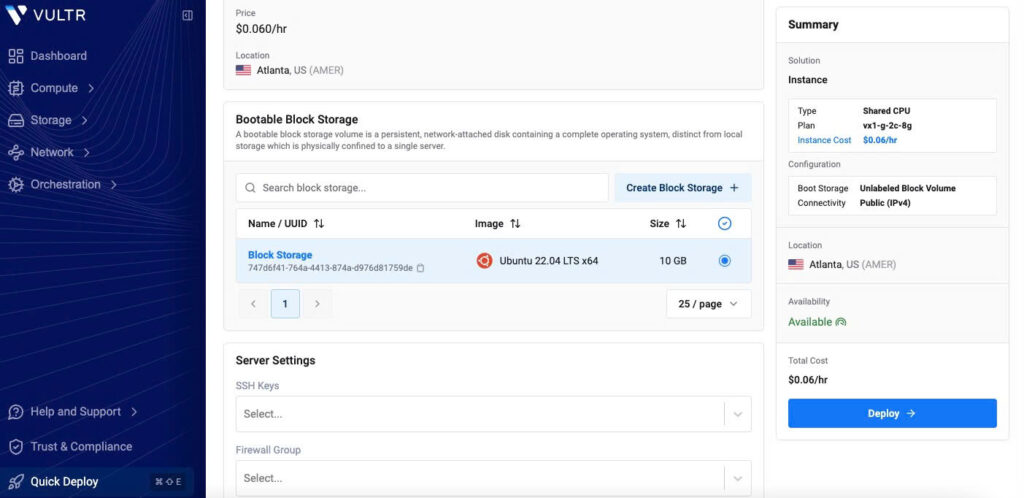This screenshot has width=1024, height=498.
Task: Open the Block Storage volume link
Action: click(x=280, y=255)
